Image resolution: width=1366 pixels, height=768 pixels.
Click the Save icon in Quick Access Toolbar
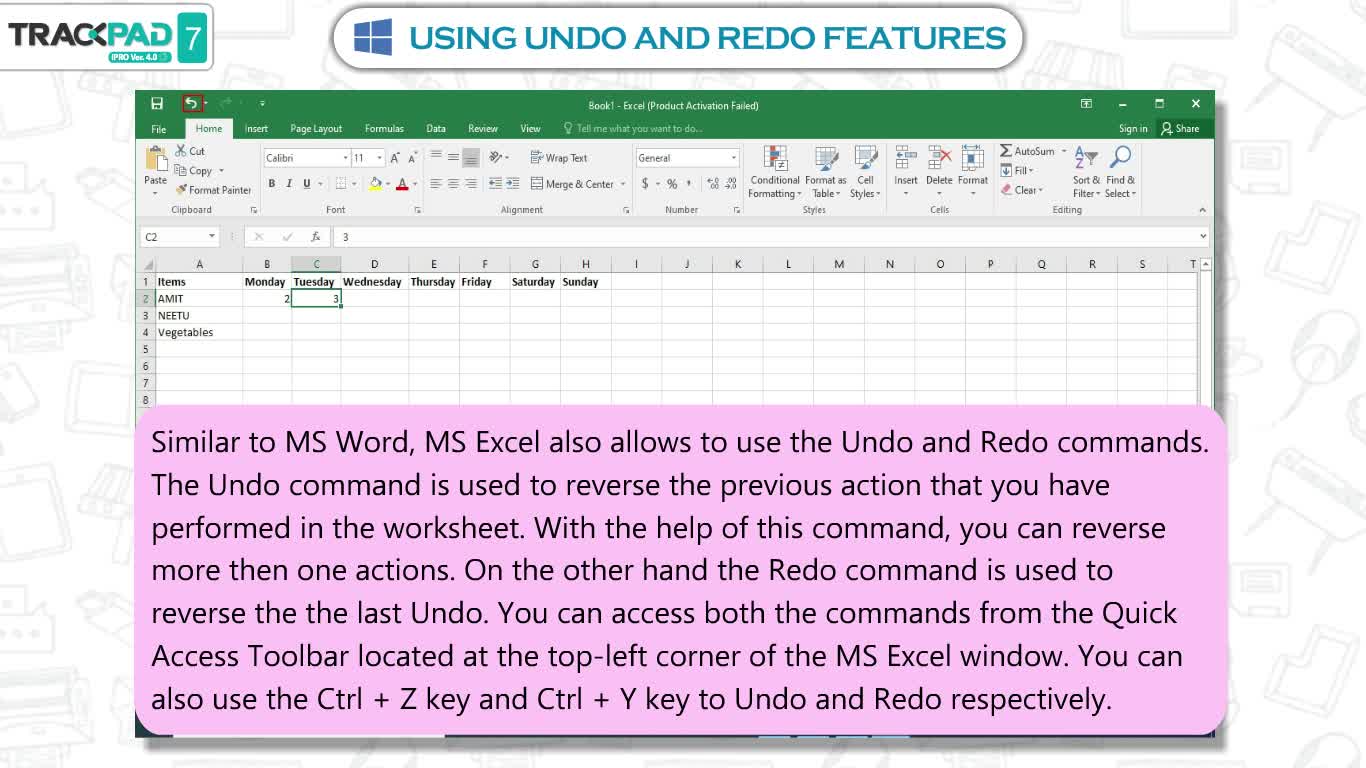point(157,103)
